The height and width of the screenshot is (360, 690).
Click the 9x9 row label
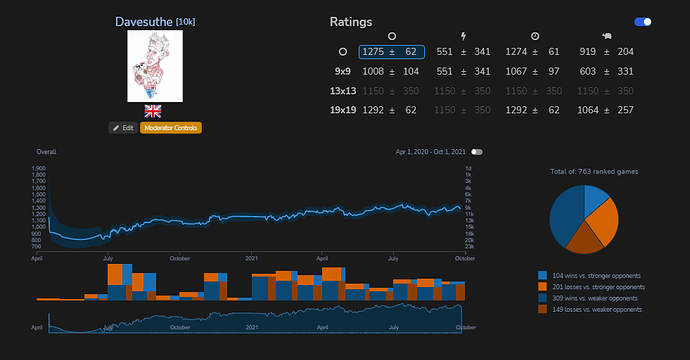pyautogui.click(x=342, y=71)
